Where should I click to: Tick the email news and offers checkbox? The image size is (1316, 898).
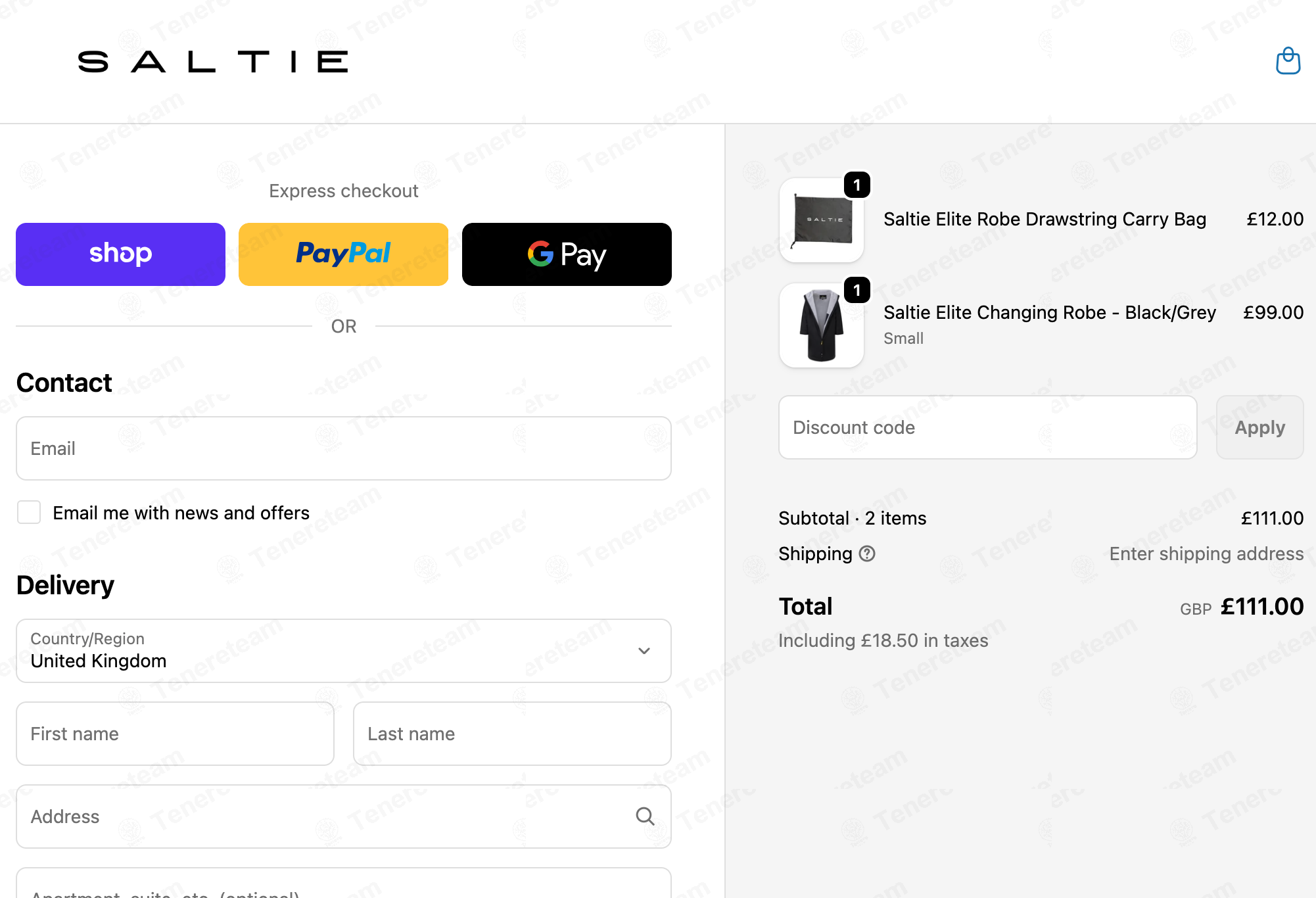click(x=29, y=512)
